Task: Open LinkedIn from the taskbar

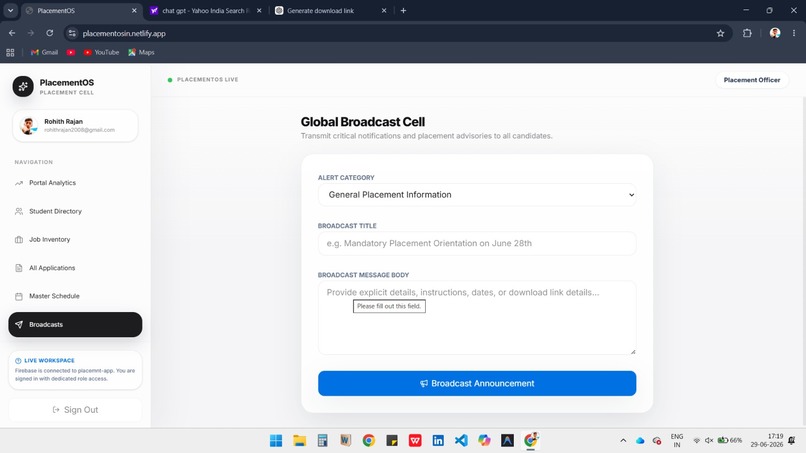Action: pyautogui.click(x=438, y=440)
